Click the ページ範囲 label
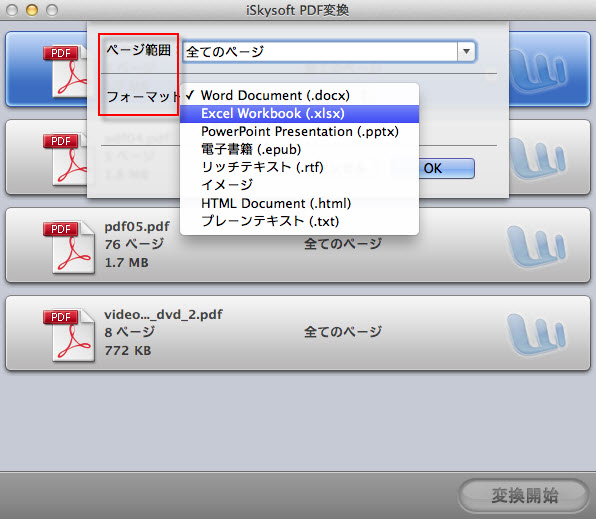The width and height of the screenshot is (596, 519). [138, 50]
